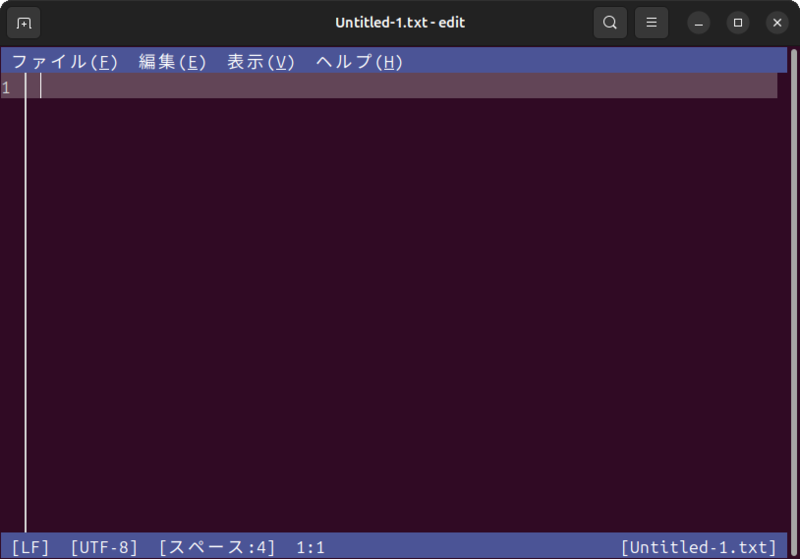Click the new terminal tab icon
The image size is (800, 559).
coord(24,22)
